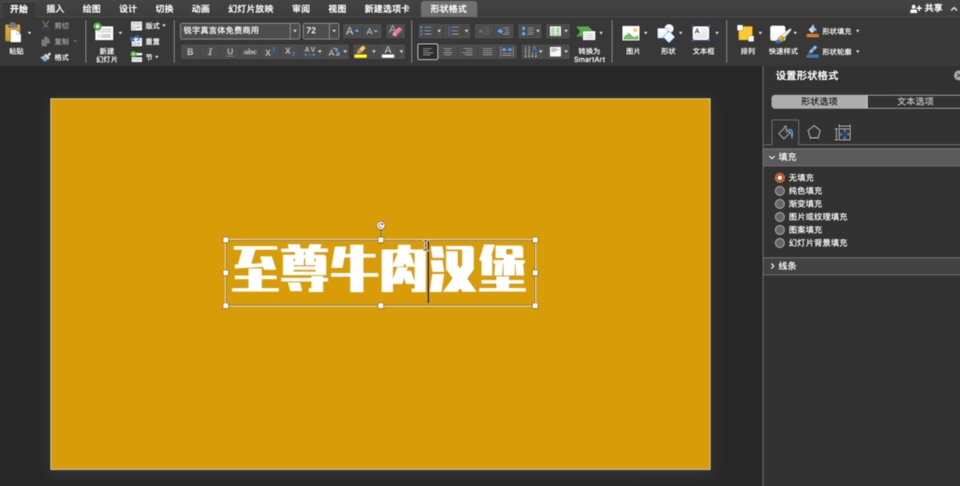Select the Gradient Fill (渐变填充) radio button

[x=779, y=204]
